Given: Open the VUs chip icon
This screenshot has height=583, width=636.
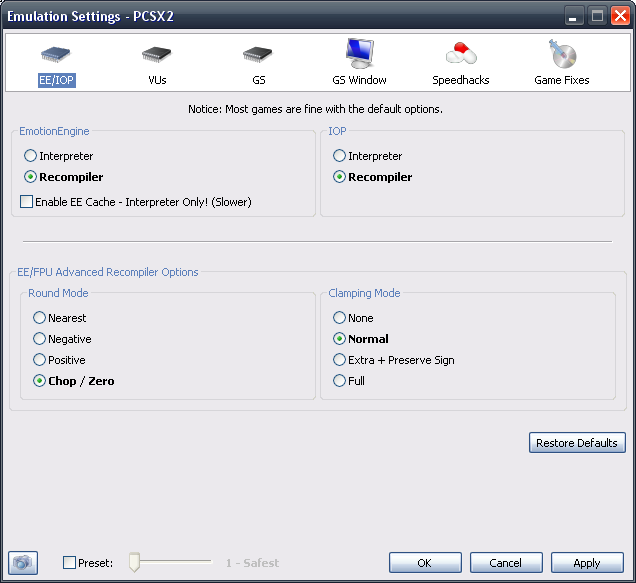Looking at the screenshot, I should pyautogui.click(x=157, y=54).
